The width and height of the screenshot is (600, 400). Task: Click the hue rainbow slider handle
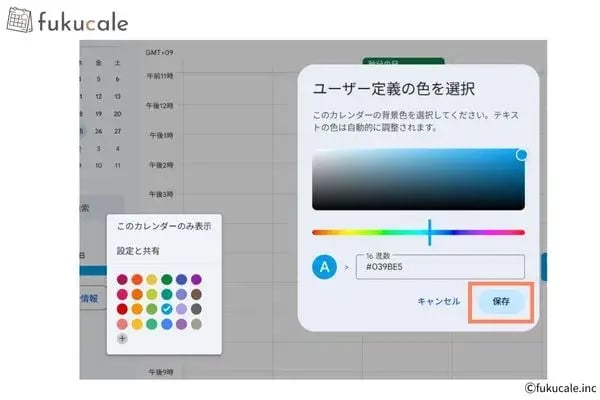[x=429, y=232]
